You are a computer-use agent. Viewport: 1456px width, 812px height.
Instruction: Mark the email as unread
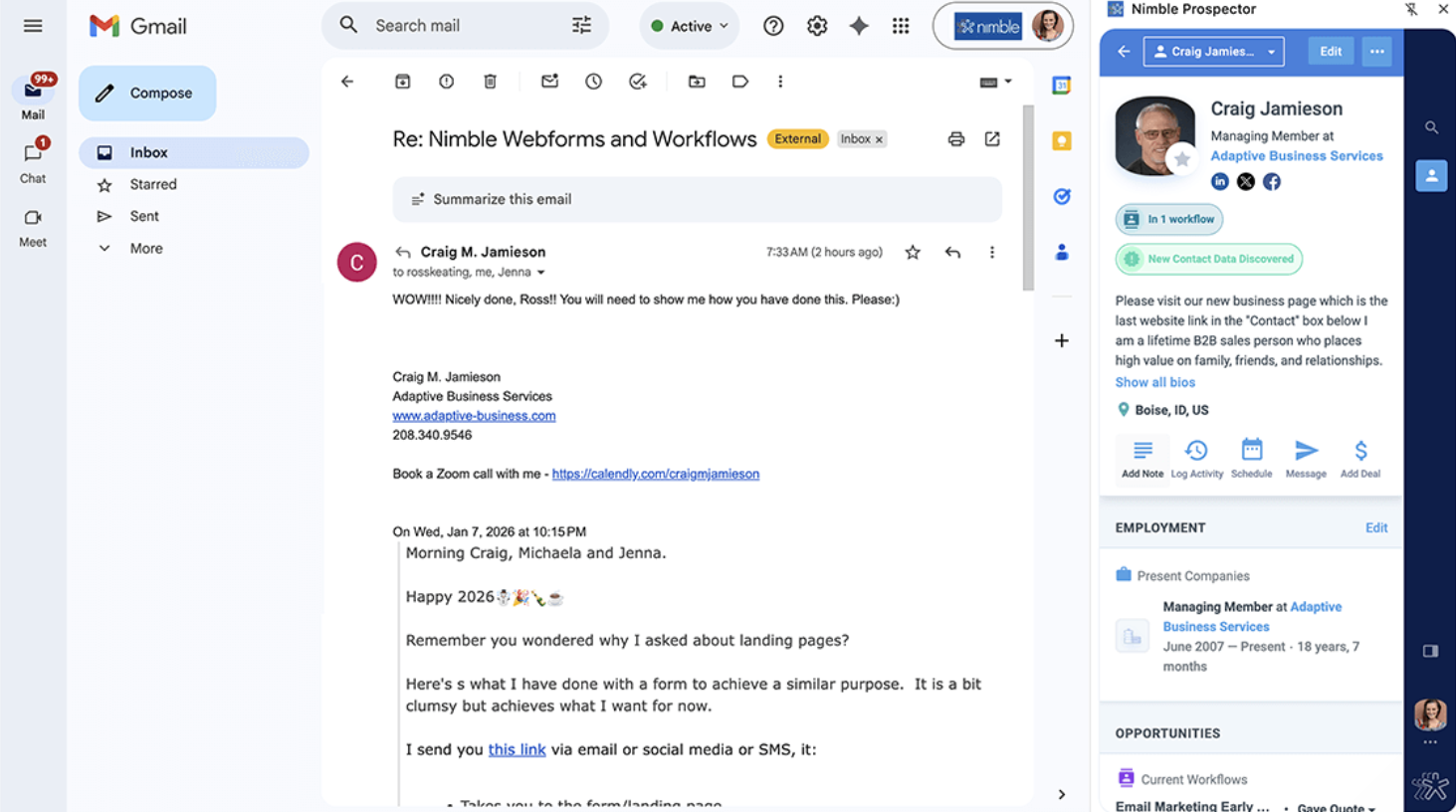[x=550, y=82]
